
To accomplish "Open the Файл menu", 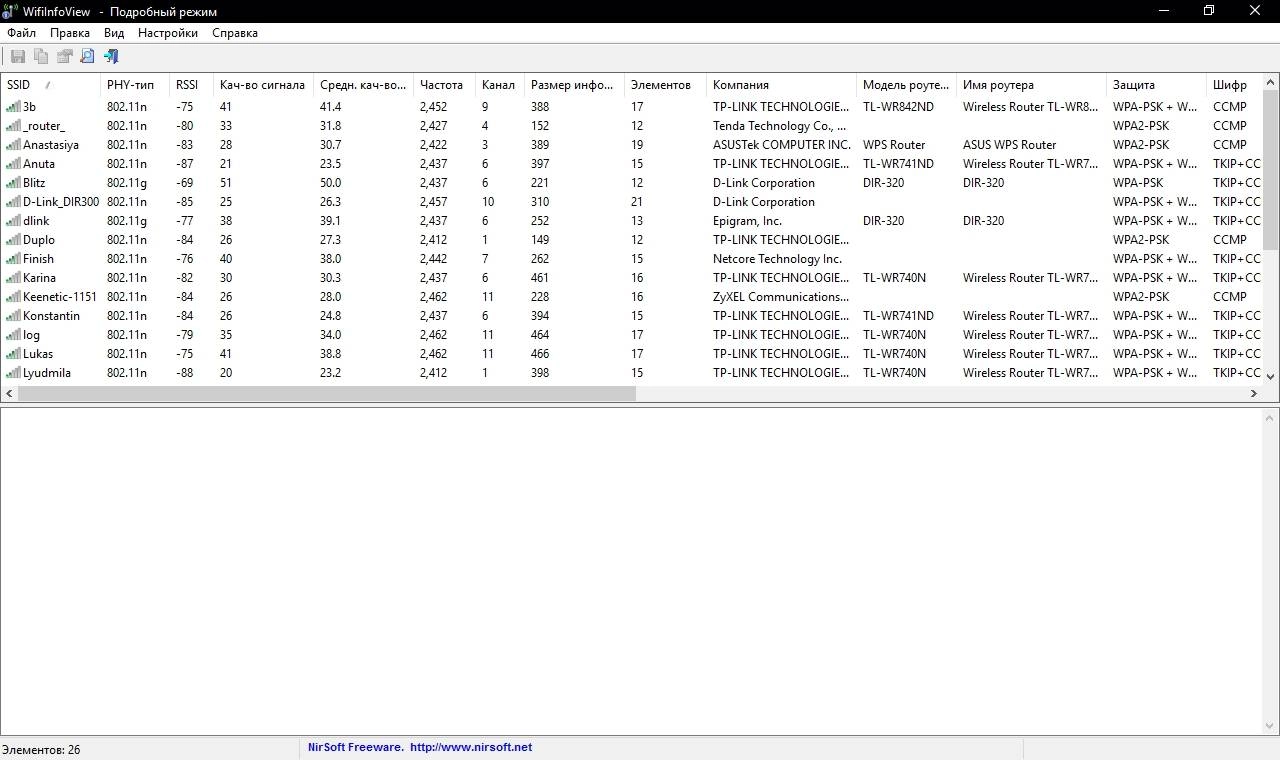I will [x=21, y=33].
